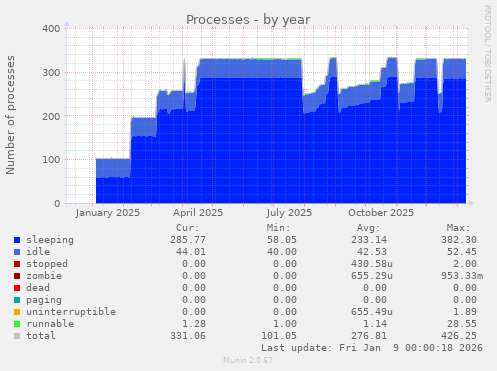497x371 pixels.
Task: Click zombie maximum value 953.33m
Action: pyautogui.click(x=462, y=276)
